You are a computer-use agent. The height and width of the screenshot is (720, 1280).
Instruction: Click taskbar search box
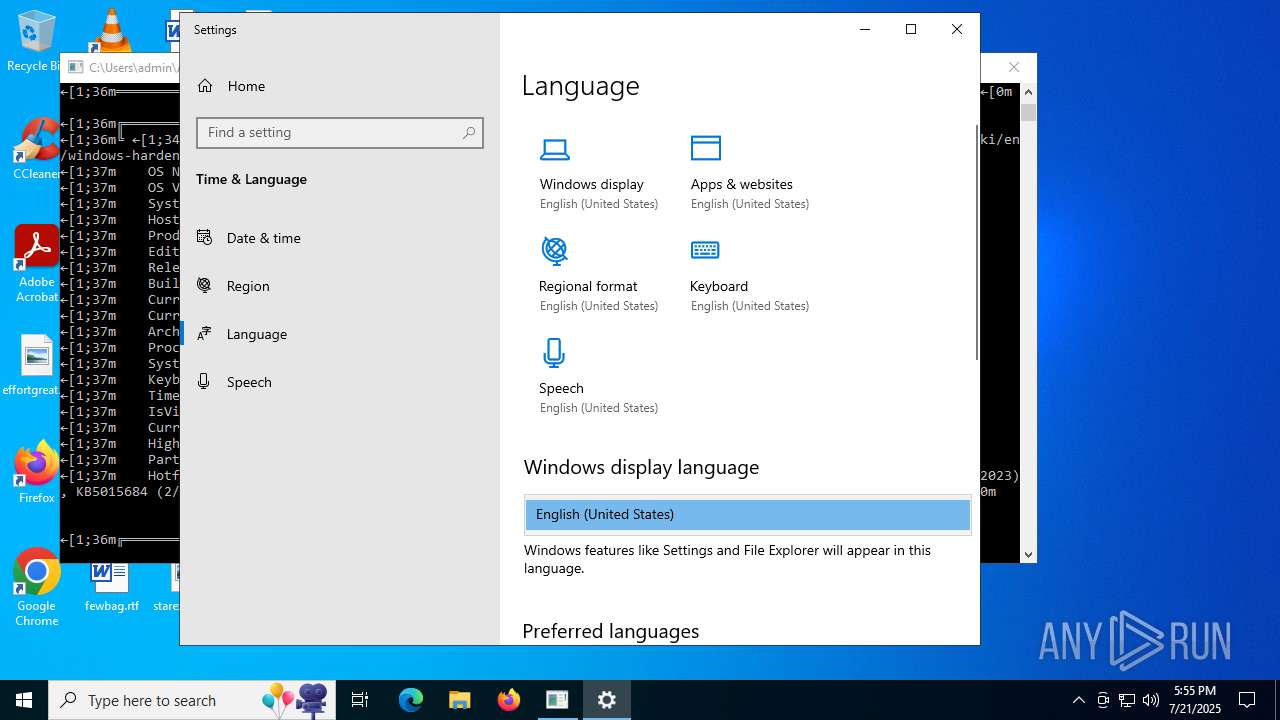click(193, 700)
